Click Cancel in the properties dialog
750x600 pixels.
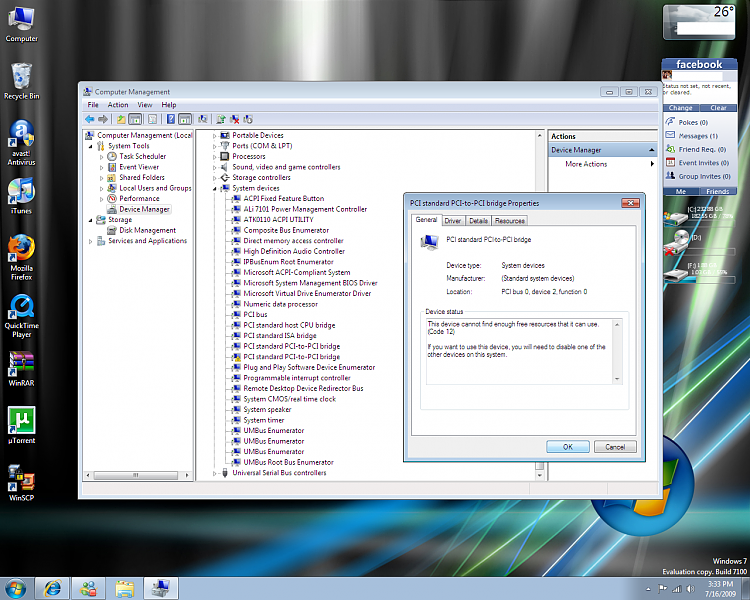click(x=615, y=447)
